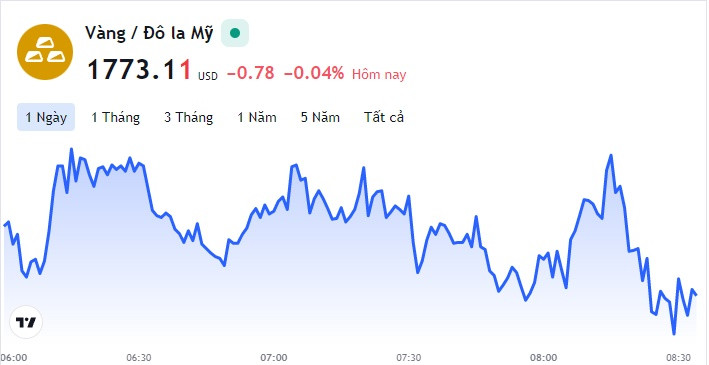Show the 1 Năm chart range

coord(257,118)
